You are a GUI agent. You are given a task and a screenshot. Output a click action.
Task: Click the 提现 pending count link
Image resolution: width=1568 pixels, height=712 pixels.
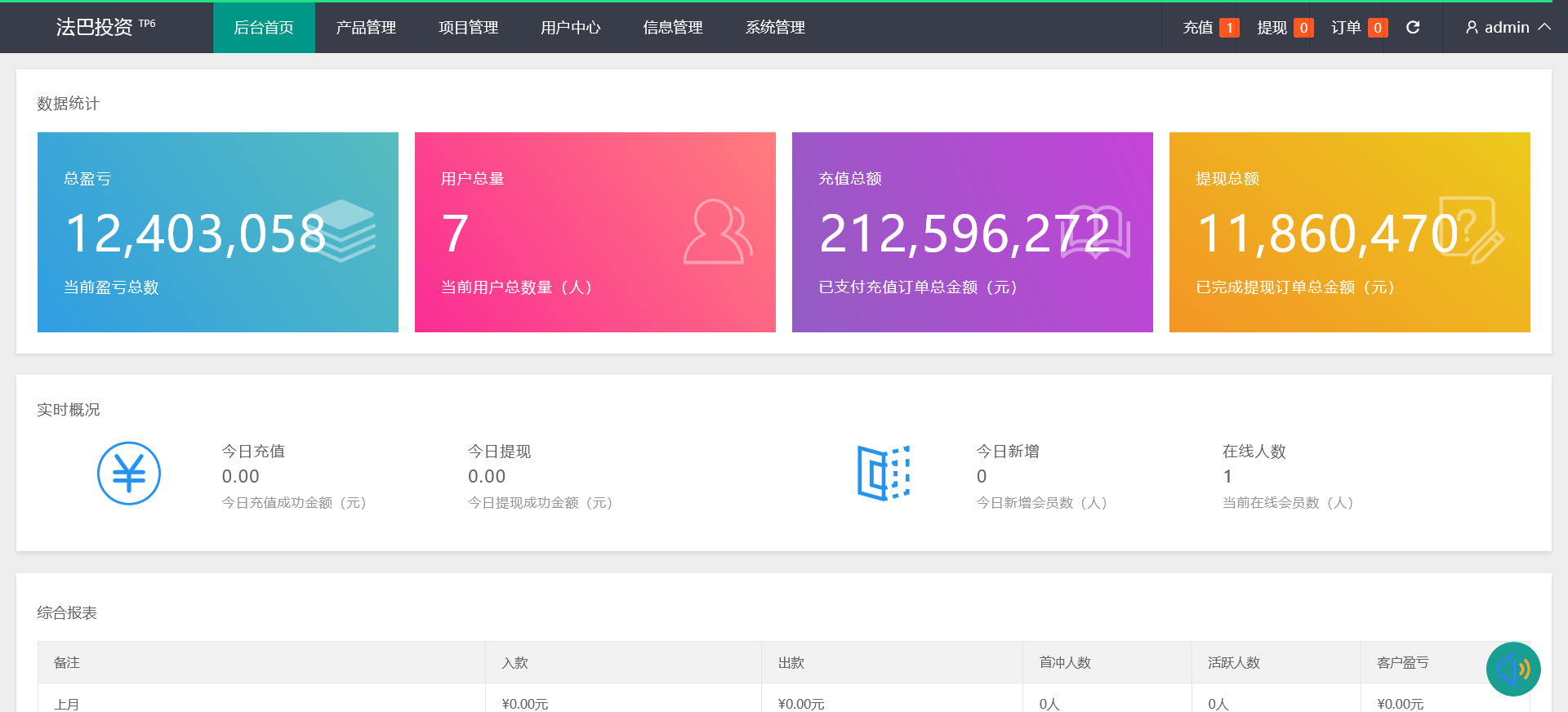point(1284,28)
